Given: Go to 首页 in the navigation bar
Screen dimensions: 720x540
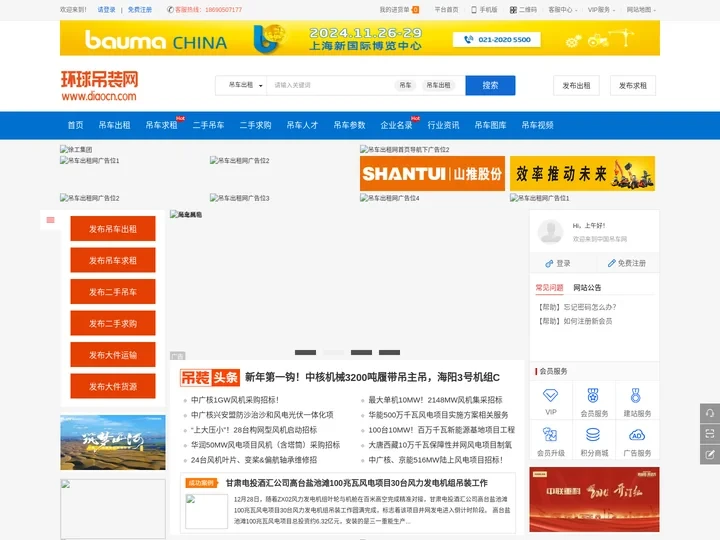Looking at the screenshot, I should 75,125.
